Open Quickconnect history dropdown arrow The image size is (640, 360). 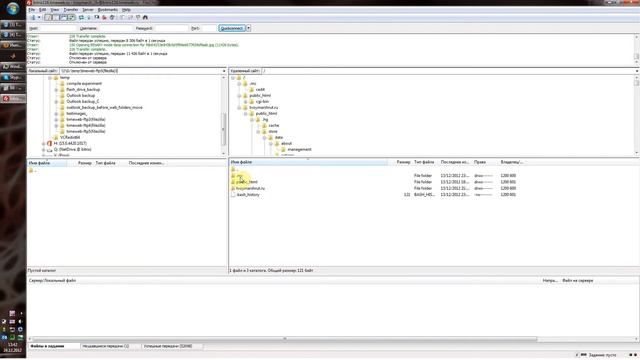click(248, 28)
